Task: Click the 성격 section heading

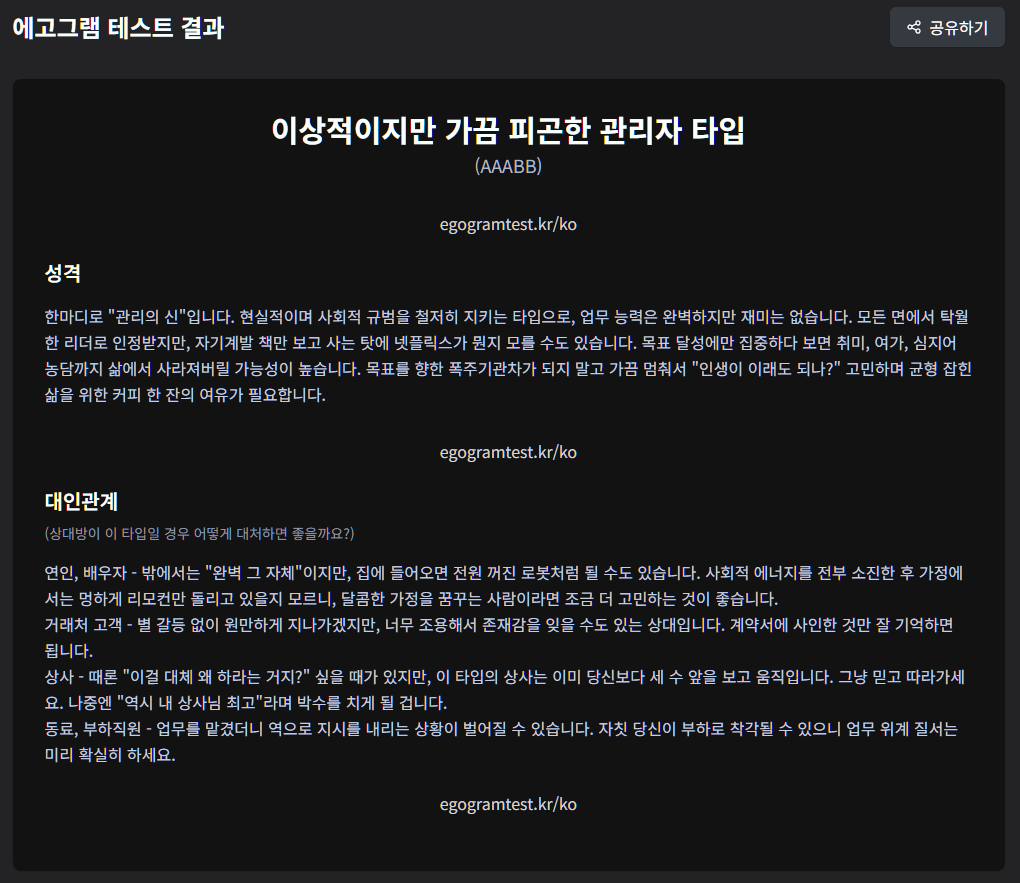Action: [62, 272]
